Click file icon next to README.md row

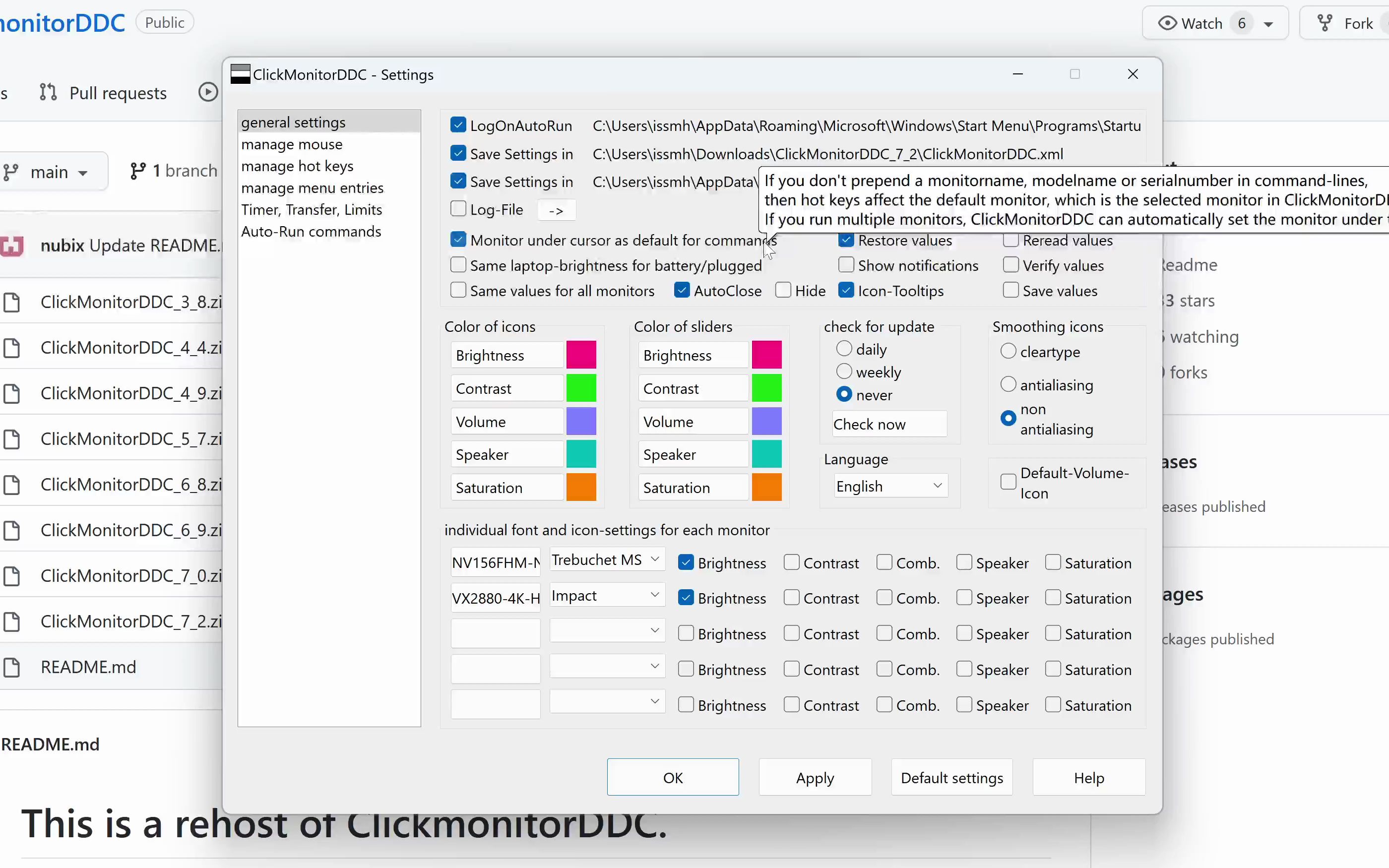pos(11,667)
